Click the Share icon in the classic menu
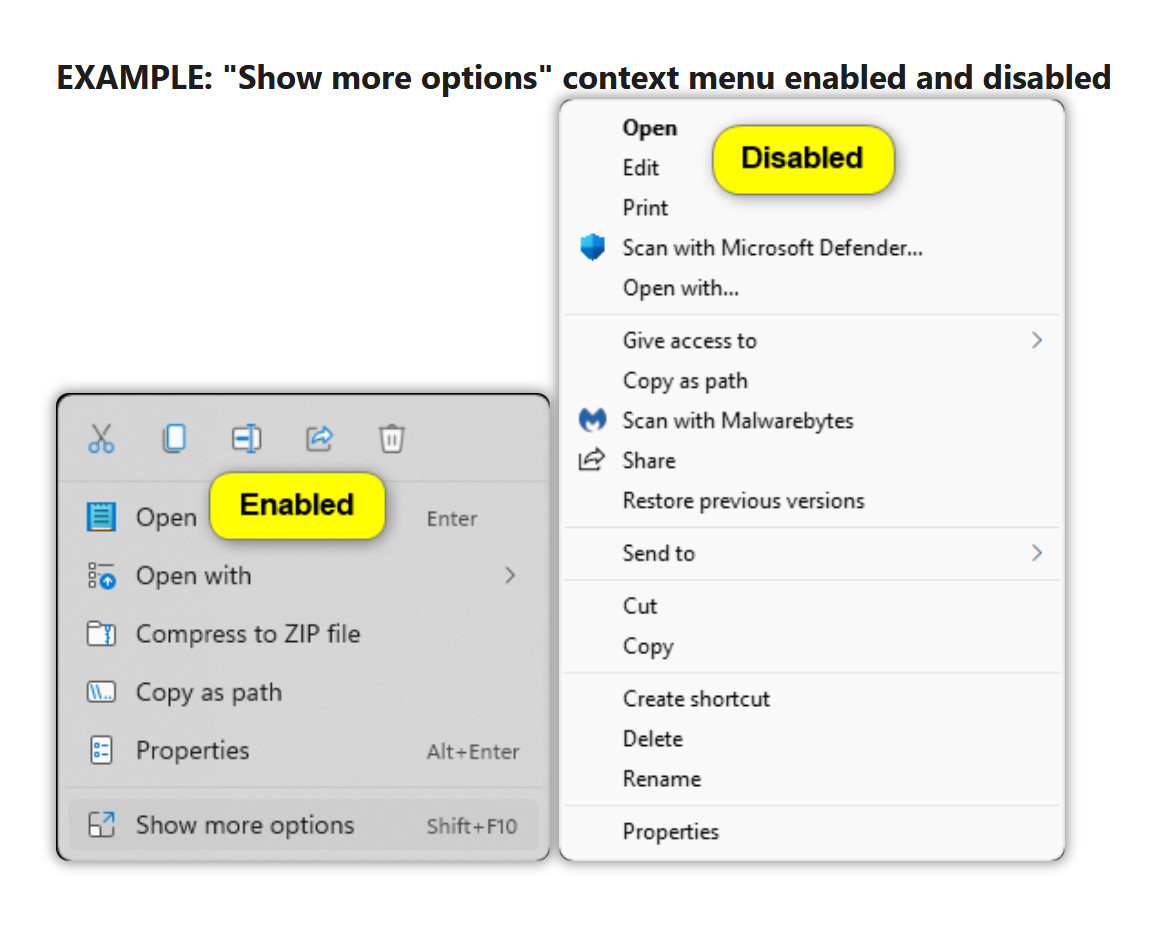Viewport: 1173px width, 941px height. 592,460
